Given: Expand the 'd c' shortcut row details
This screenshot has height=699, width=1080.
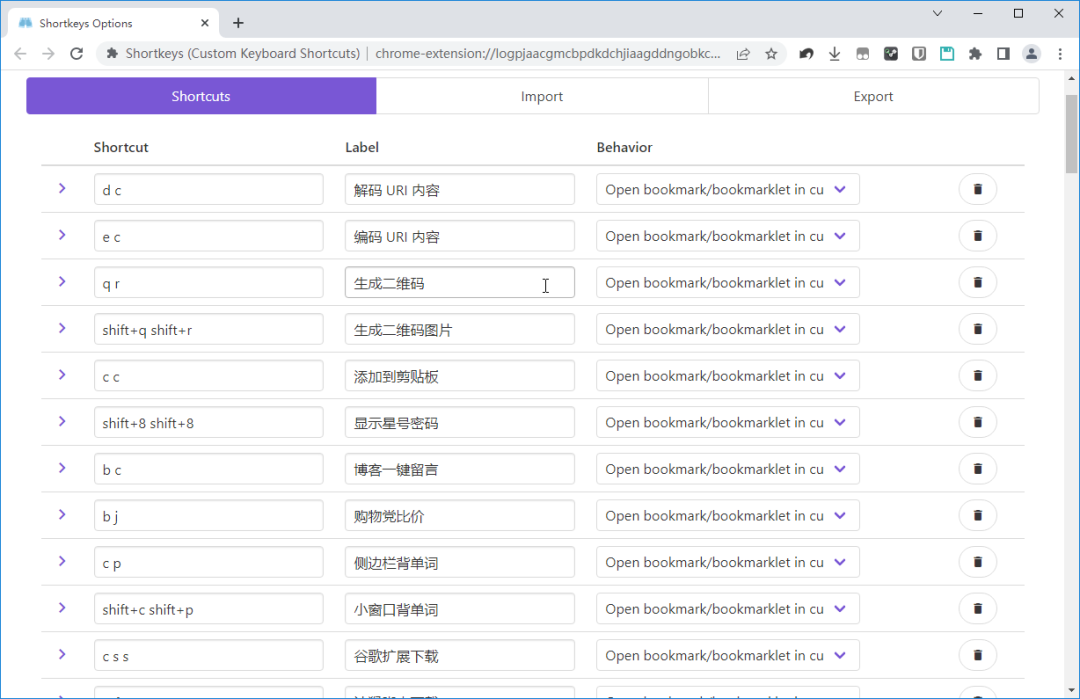Looking at the screenshot, I should pos(62,188).
